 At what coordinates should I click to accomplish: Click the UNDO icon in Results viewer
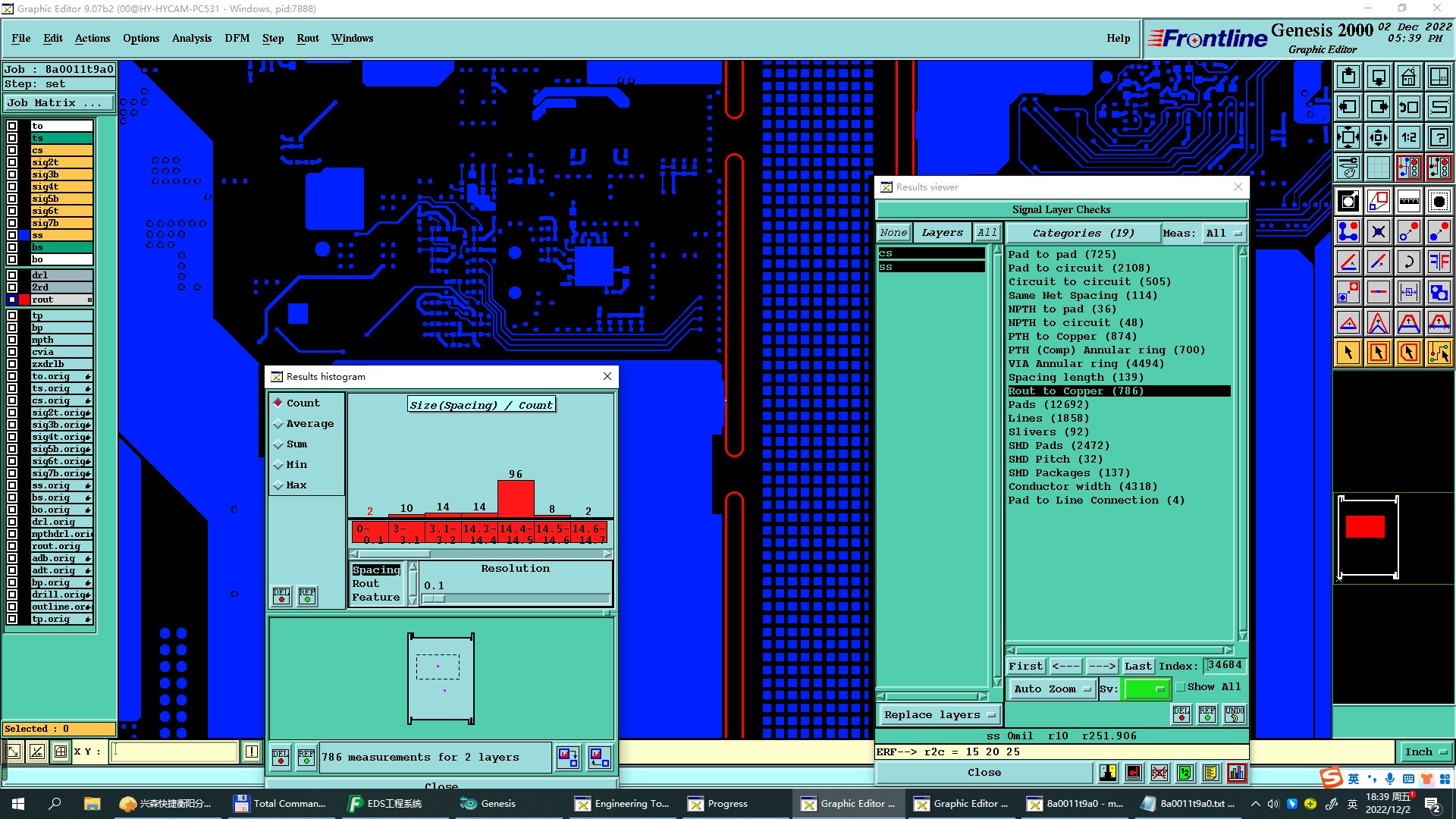click(1234, 714)
